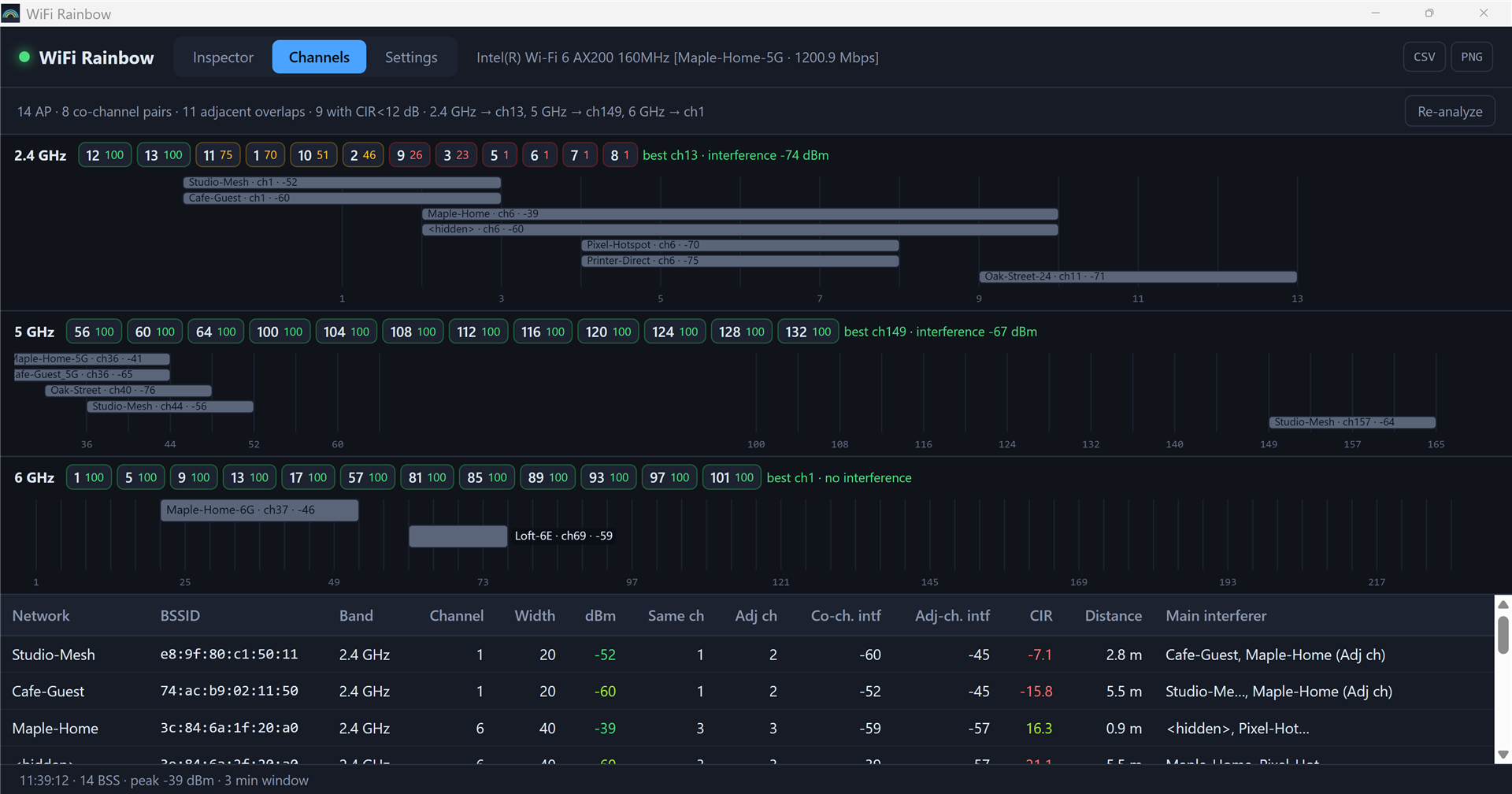Open the Settings tab
Image resolution: width=1512 pixels, height=794 pixels.
(x=411, y=57)
